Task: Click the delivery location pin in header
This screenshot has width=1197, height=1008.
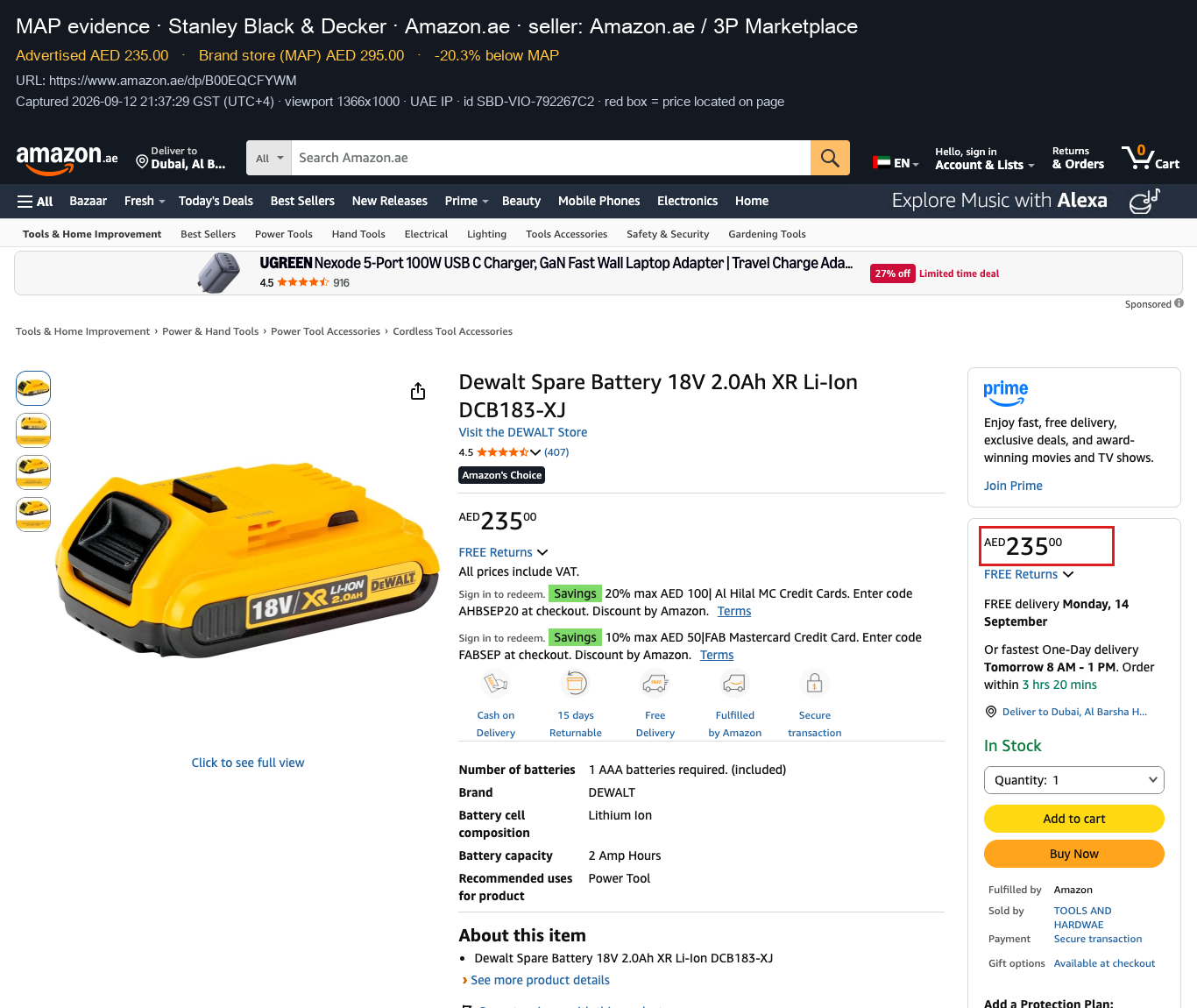Action: [142, 161]
